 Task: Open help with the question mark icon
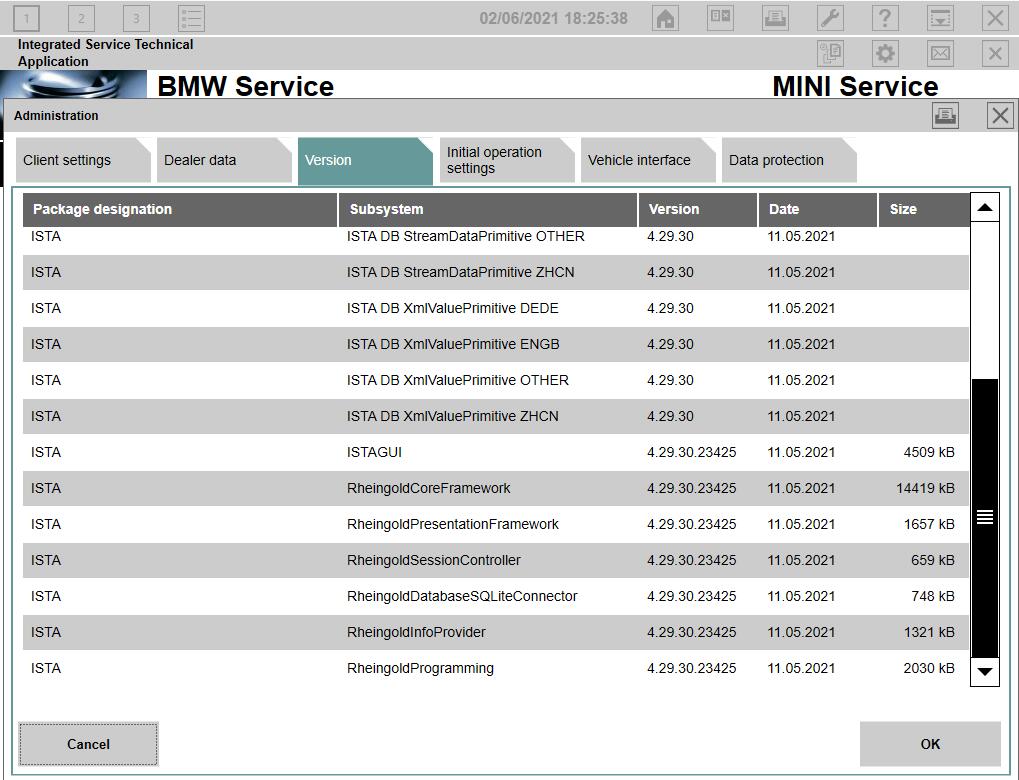(x=885, y=18)
